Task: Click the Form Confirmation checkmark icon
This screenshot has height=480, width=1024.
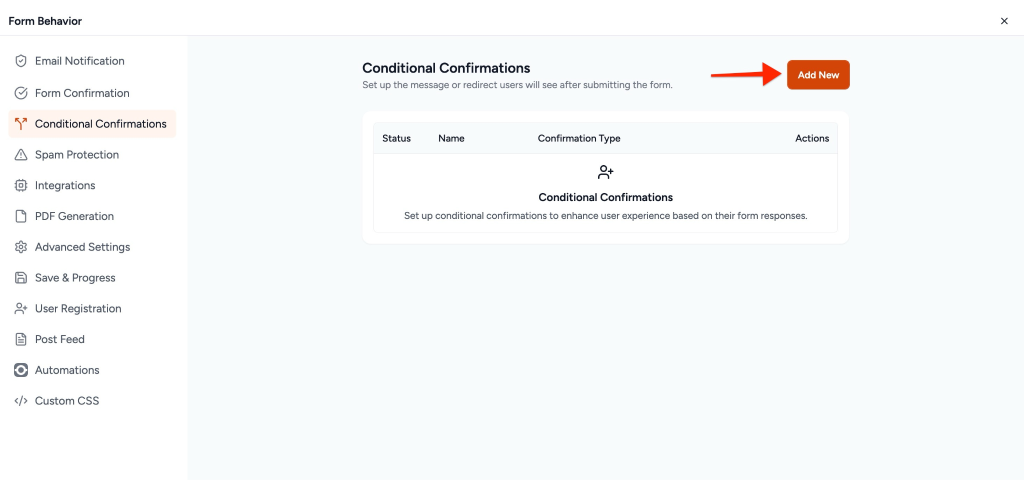Action: pos(21,93)
